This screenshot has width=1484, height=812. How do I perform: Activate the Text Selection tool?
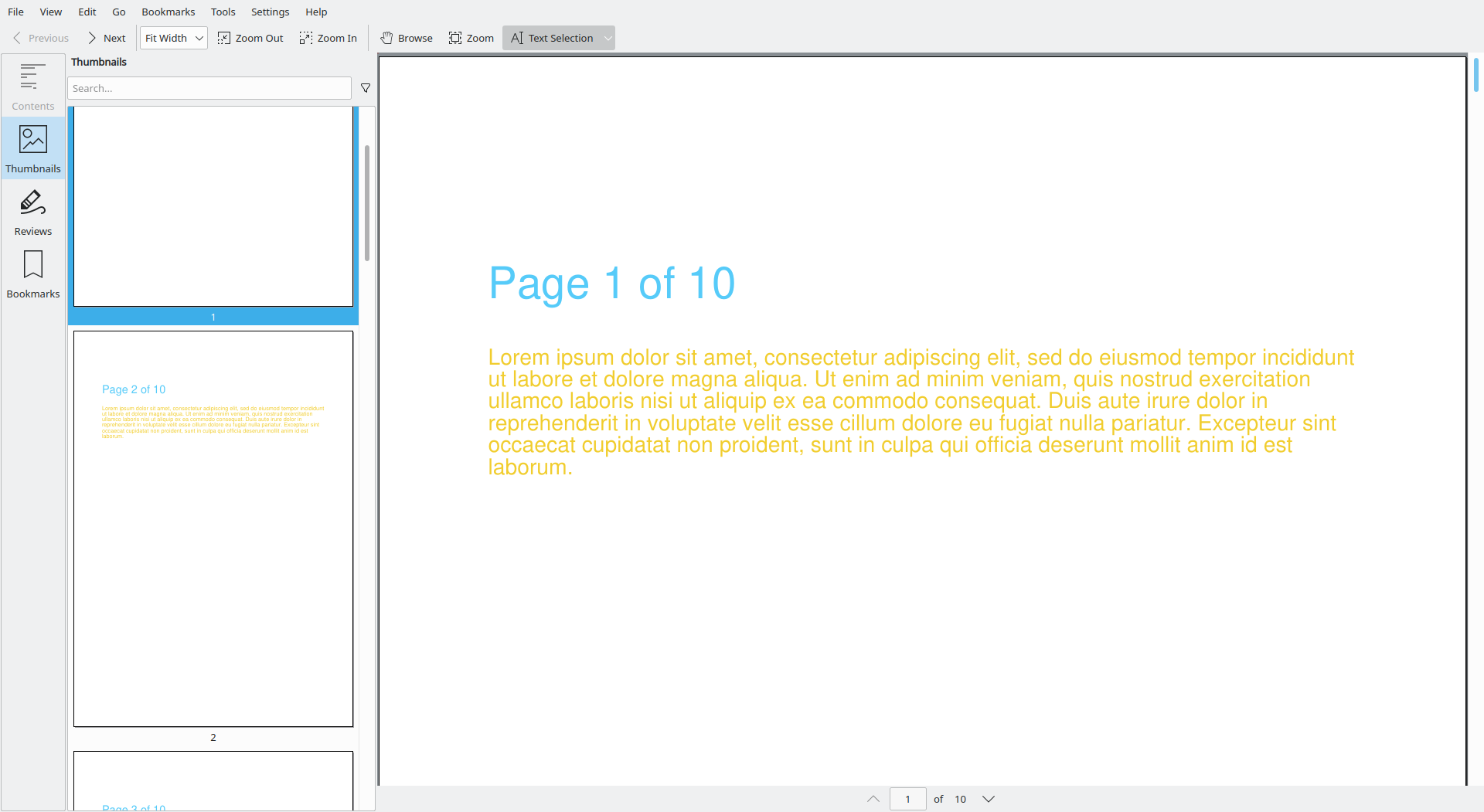point(552,38)
